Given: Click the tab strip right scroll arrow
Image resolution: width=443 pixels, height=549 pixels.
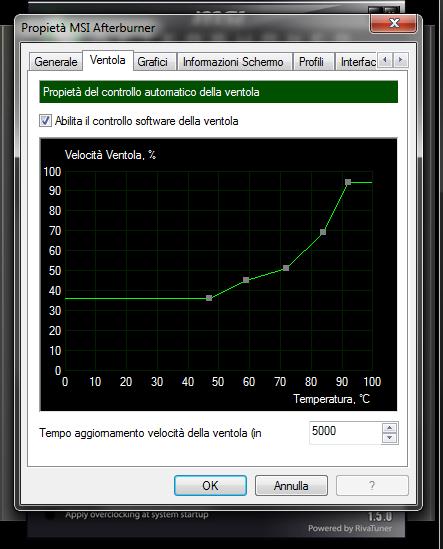Looking at the screenshot, I should click(x=401, y=60).
